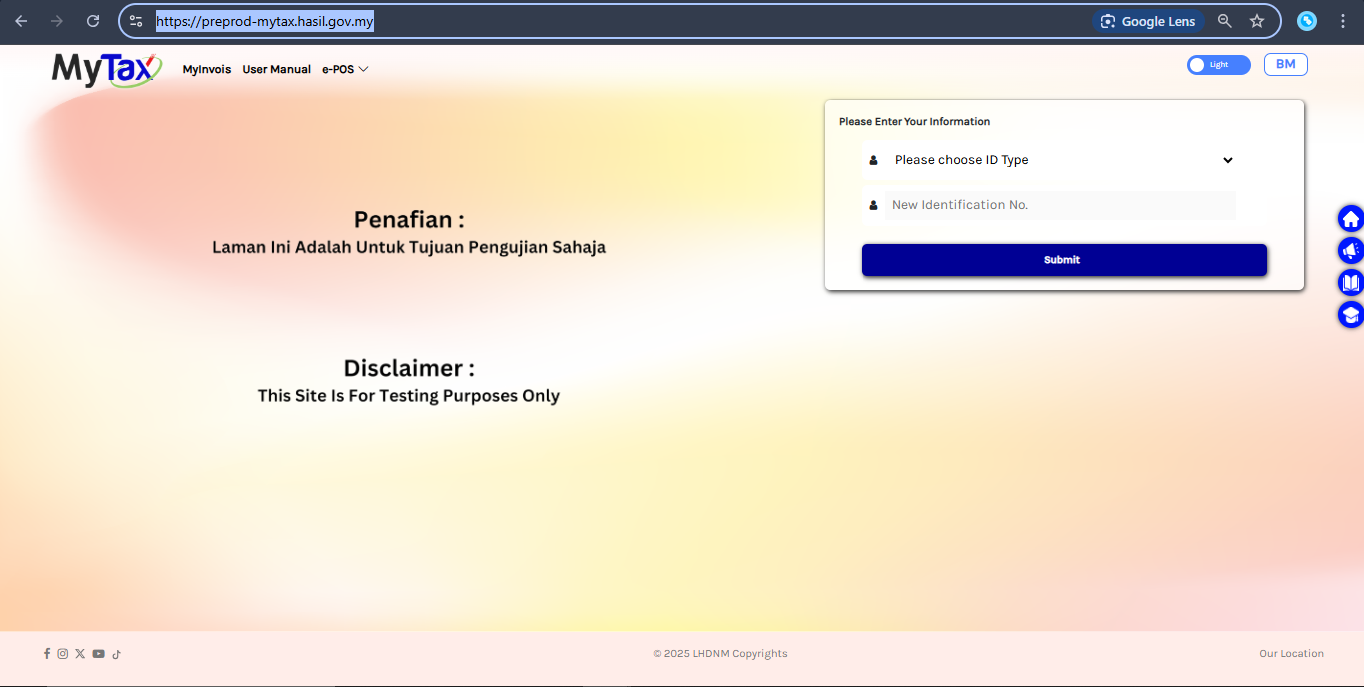Open the TikTok footer icon
Image resolution: width=1364 pixels, height=687 pixels.
click(116, 654)
